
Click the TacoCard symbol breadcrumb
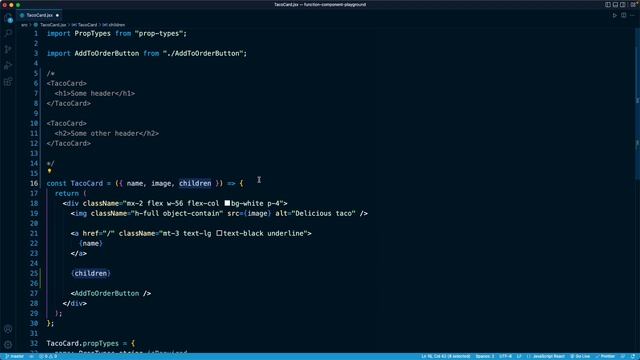[87, 25]
